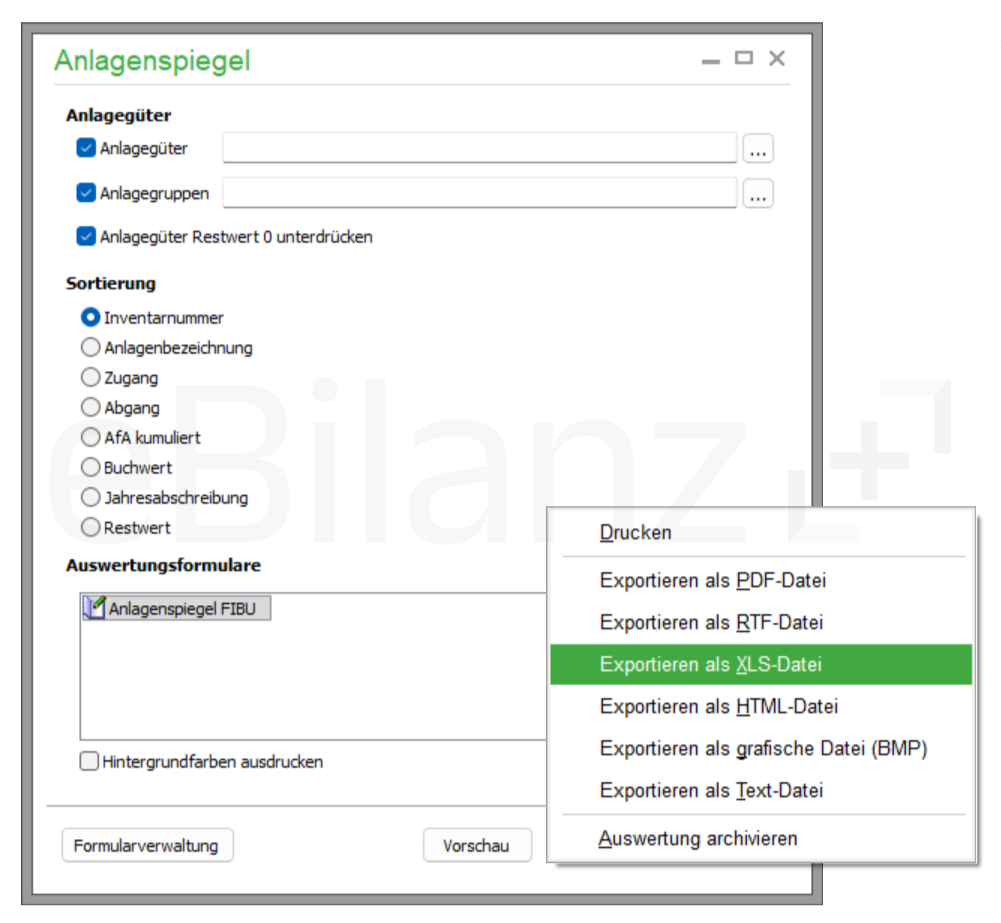Choose Exportieren als RTF-Datei
The image size is (1001, 923).
pos(761,622)
